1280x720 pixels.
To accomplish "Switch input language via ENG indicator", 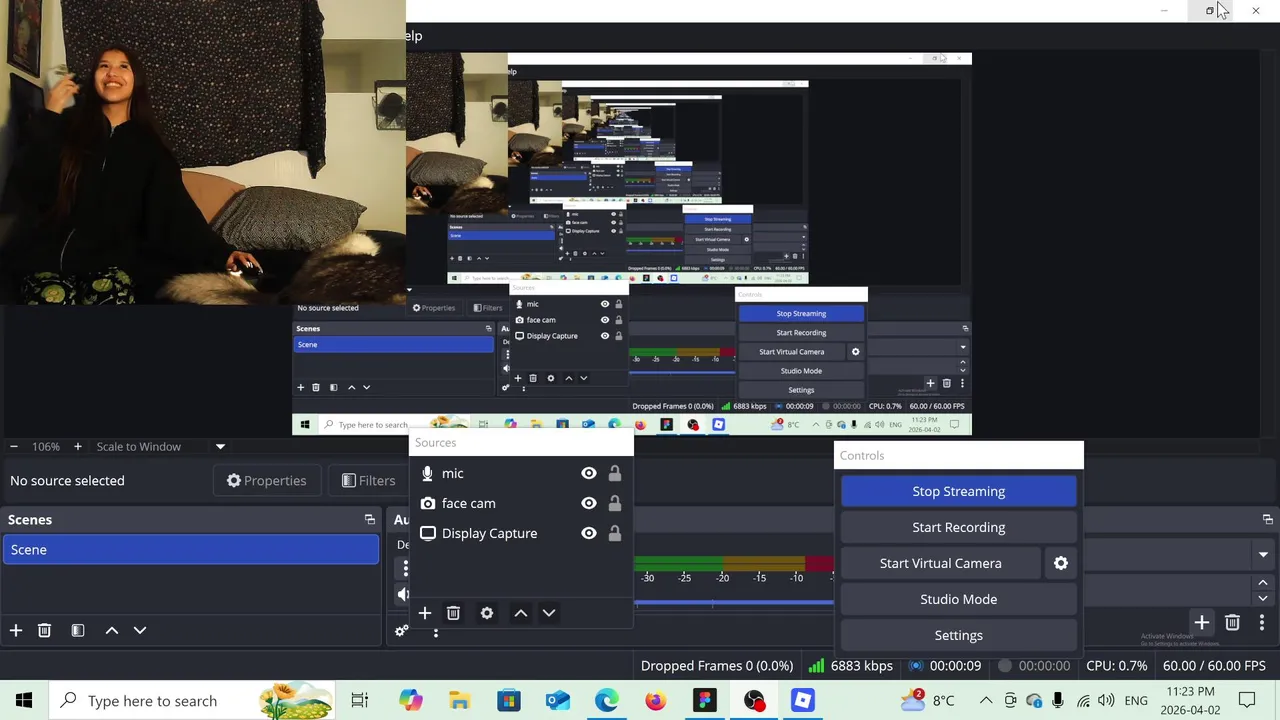I will pos(1136,700).
